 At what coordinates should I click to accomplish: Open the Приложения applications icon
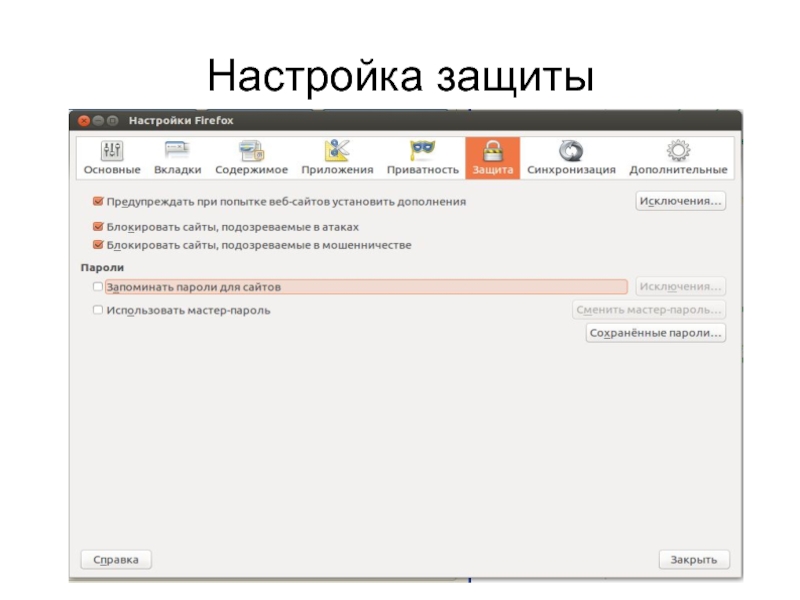337,151
